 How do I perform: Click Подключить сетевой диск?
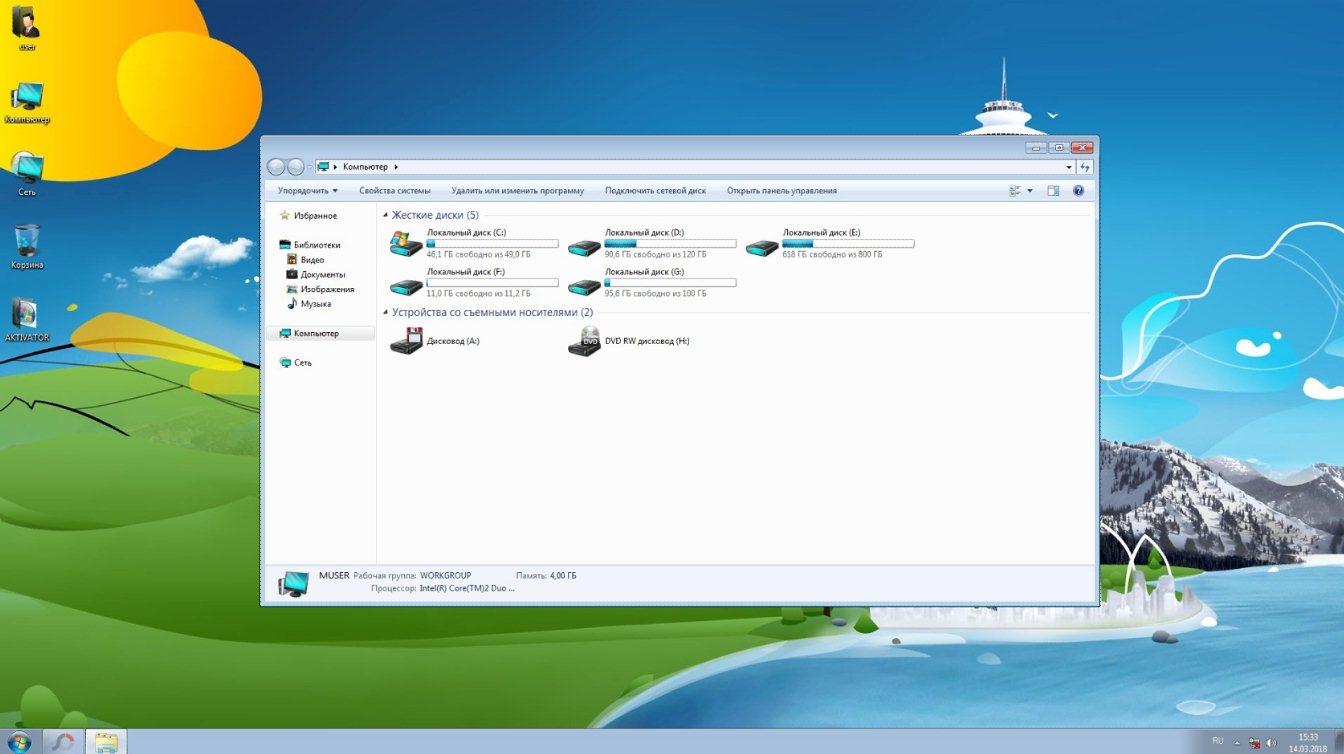(655, 191)
